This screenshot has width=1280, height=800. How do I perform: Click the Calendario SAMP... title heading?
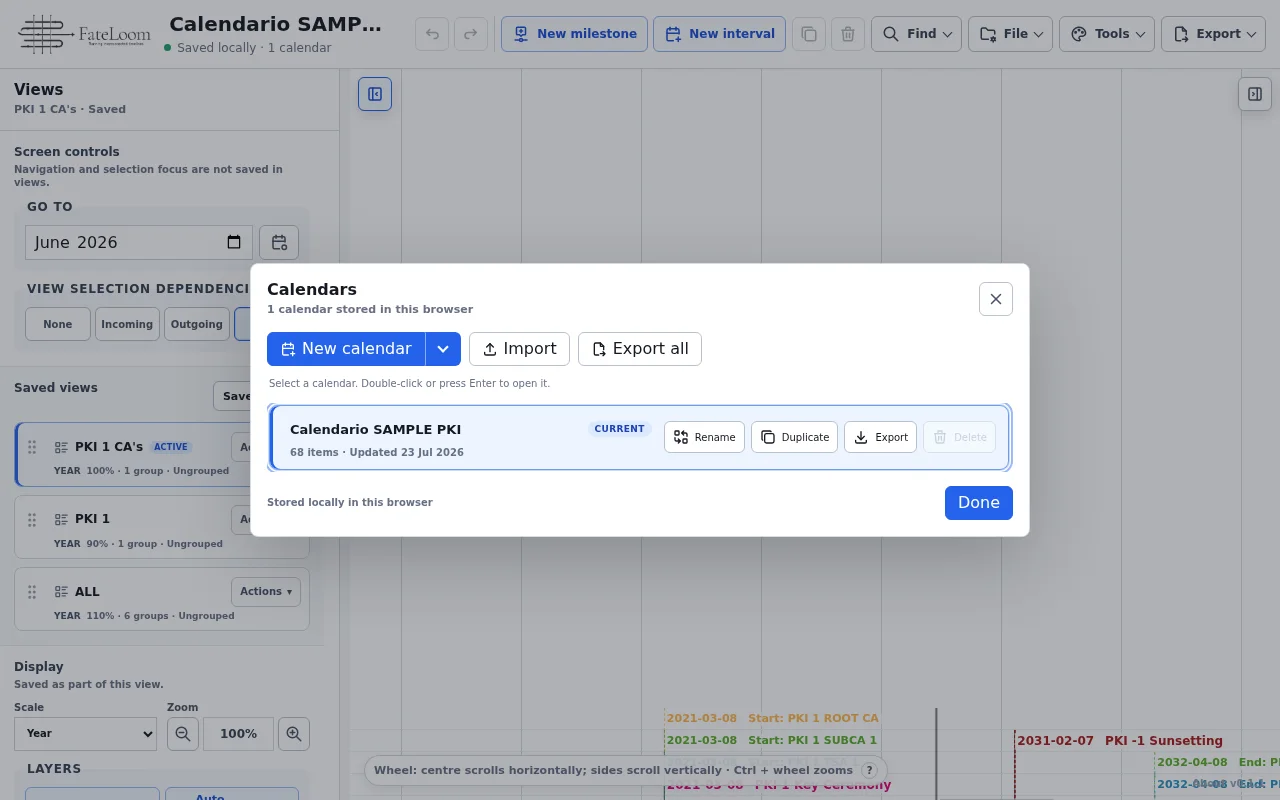click(275, 24)
